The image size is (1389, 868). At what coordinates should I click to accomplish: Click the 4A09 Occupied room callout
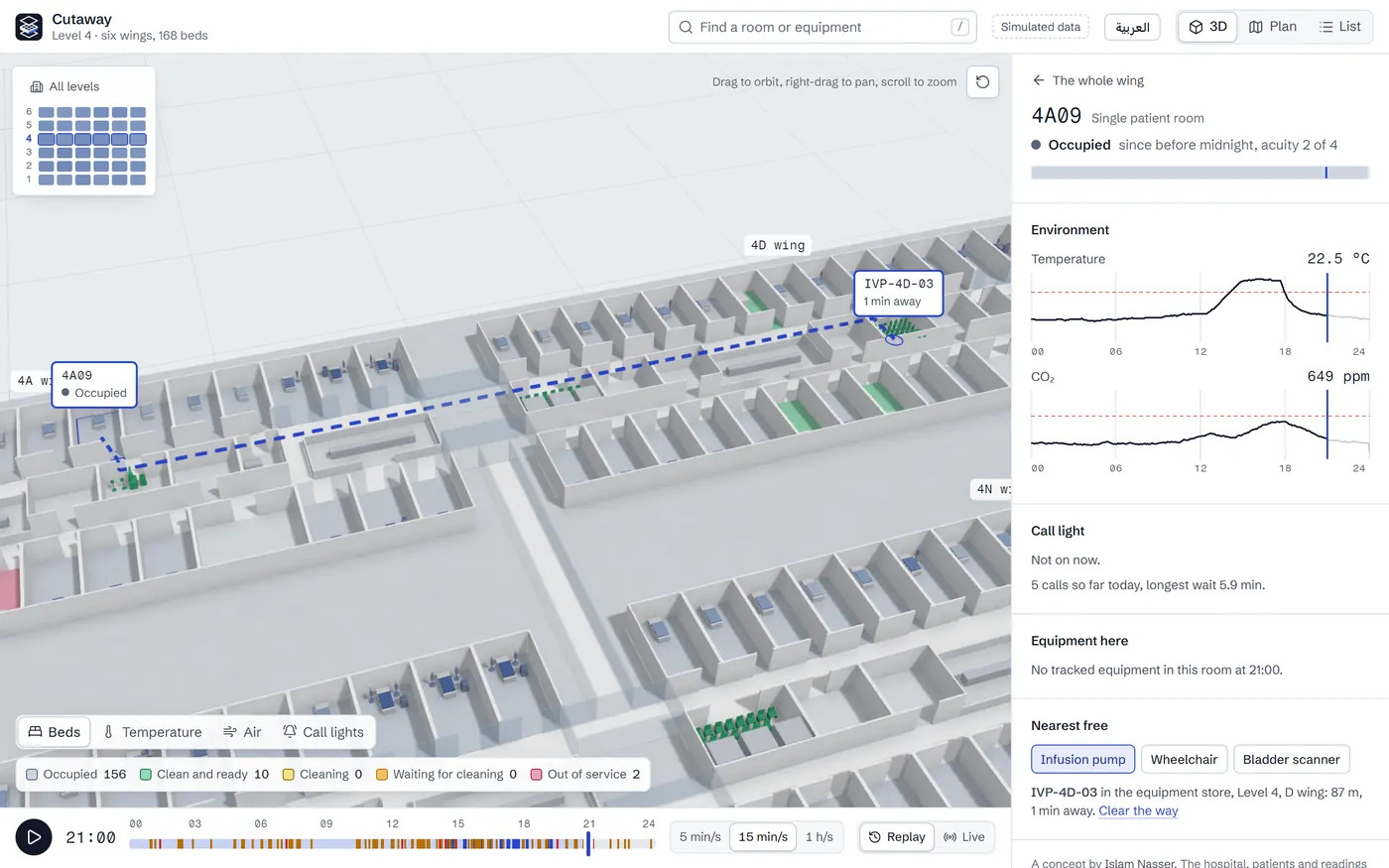click(x=94, y=384)
